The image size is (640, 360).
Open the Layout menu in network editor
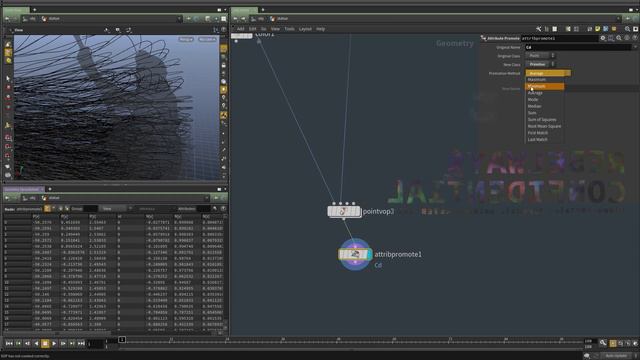305,29
